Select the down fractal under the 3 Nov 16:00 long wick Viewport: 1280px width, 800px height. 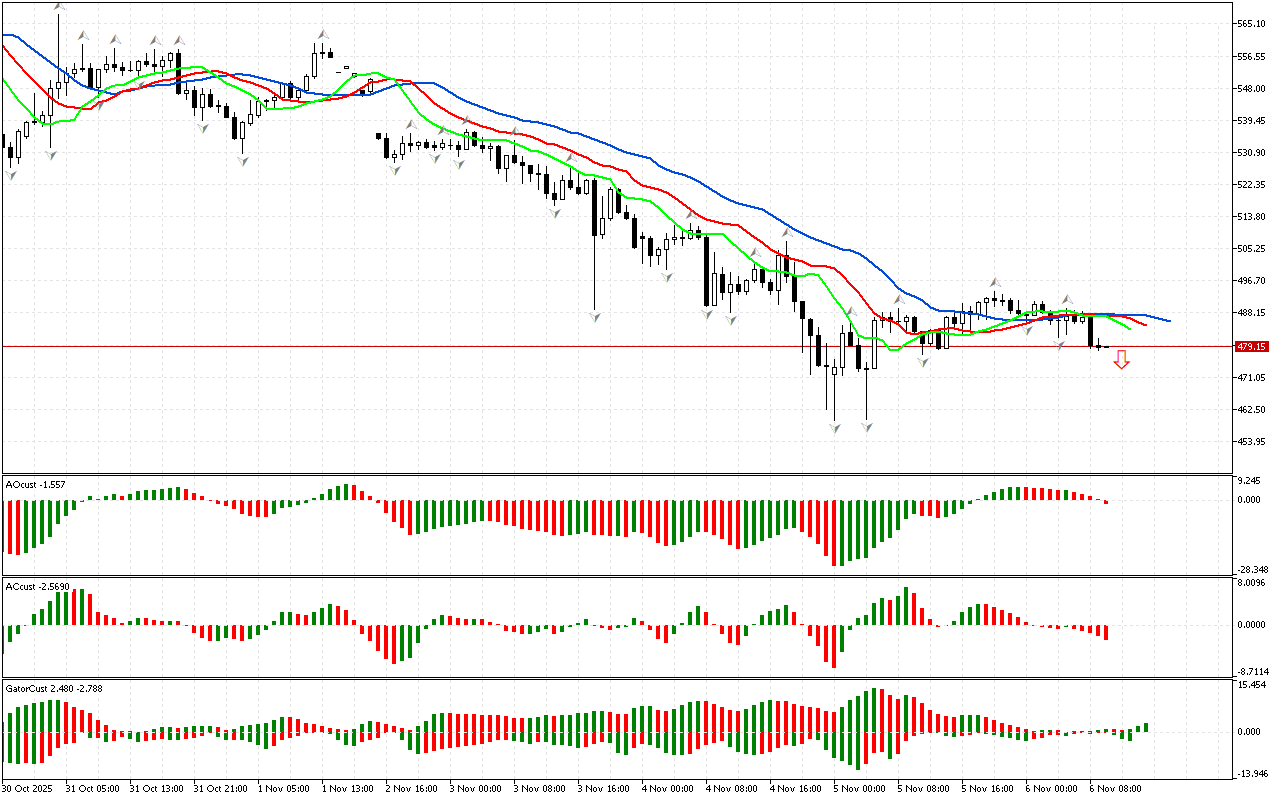(x=595, y=316)
